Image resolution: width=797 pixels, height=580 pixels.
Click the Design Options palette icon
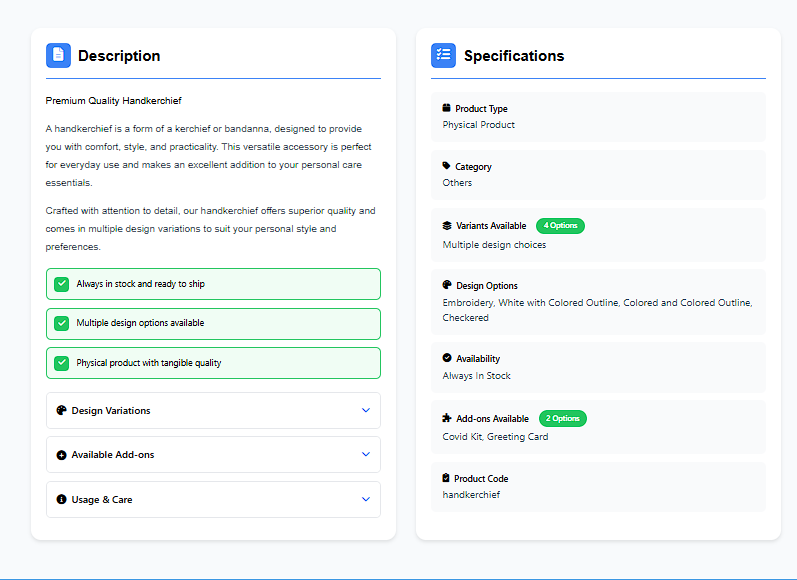447,285
